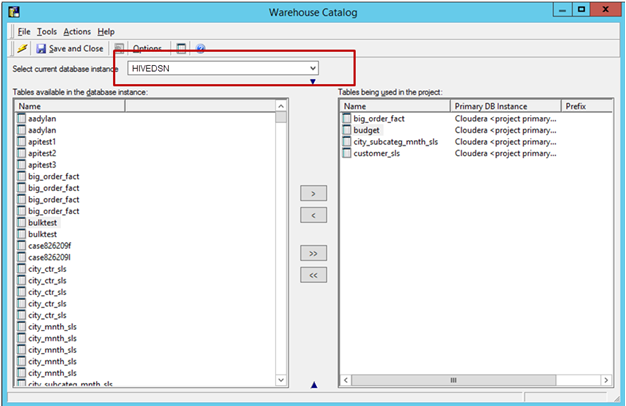Select budget in project tables list
Screen dimensions: 626x406
pos(366,130)
